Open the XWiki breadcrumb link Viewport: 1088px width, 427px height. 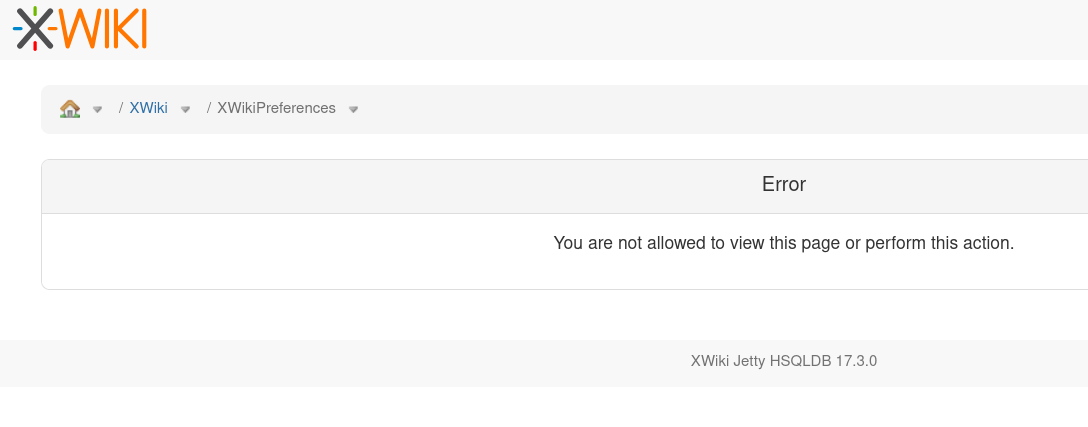click(x=148, y=108)
